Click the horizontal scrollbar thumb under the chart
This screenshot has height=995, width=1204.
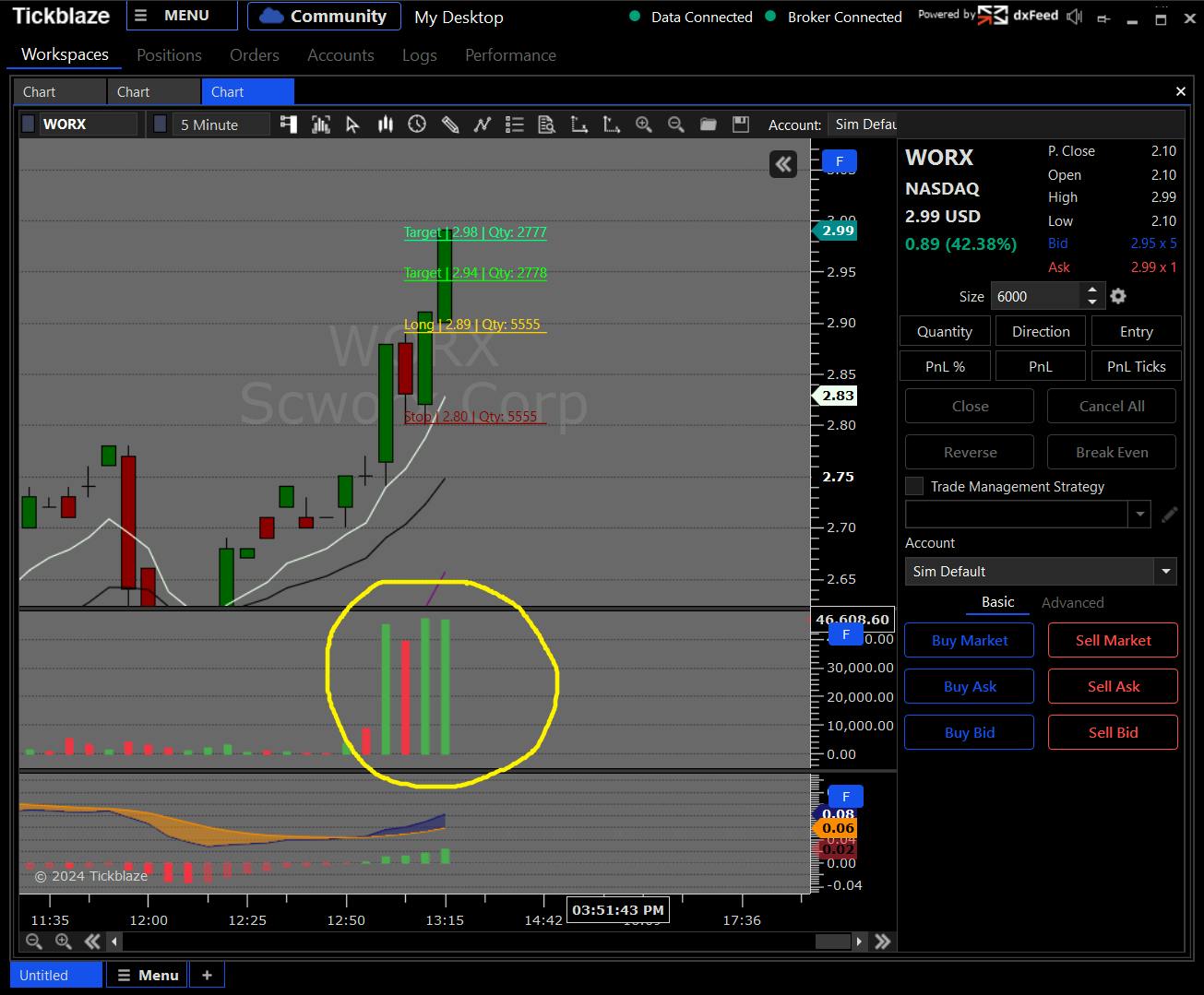point(832,942)
